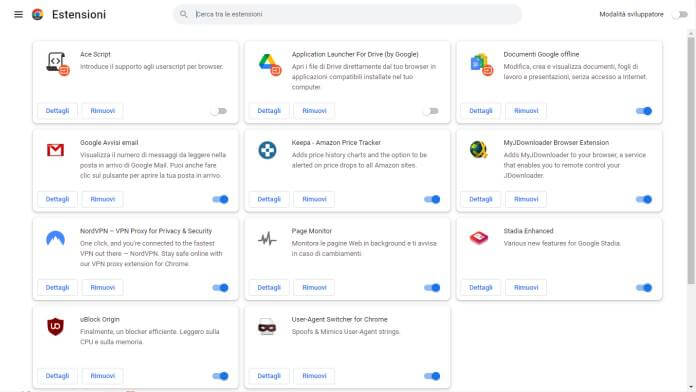Click Rimuovi for Stadia Enhanced
The height and width of the screenshot is (392, 696).
coord(526,287)
